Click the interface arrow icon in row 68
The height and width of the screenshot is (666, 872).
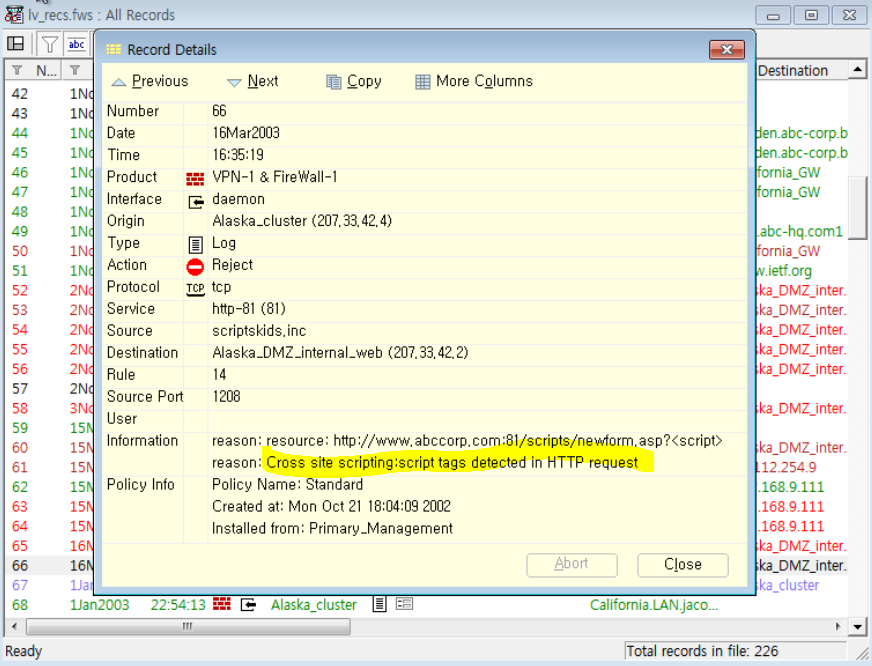click(x=248, y=604)
